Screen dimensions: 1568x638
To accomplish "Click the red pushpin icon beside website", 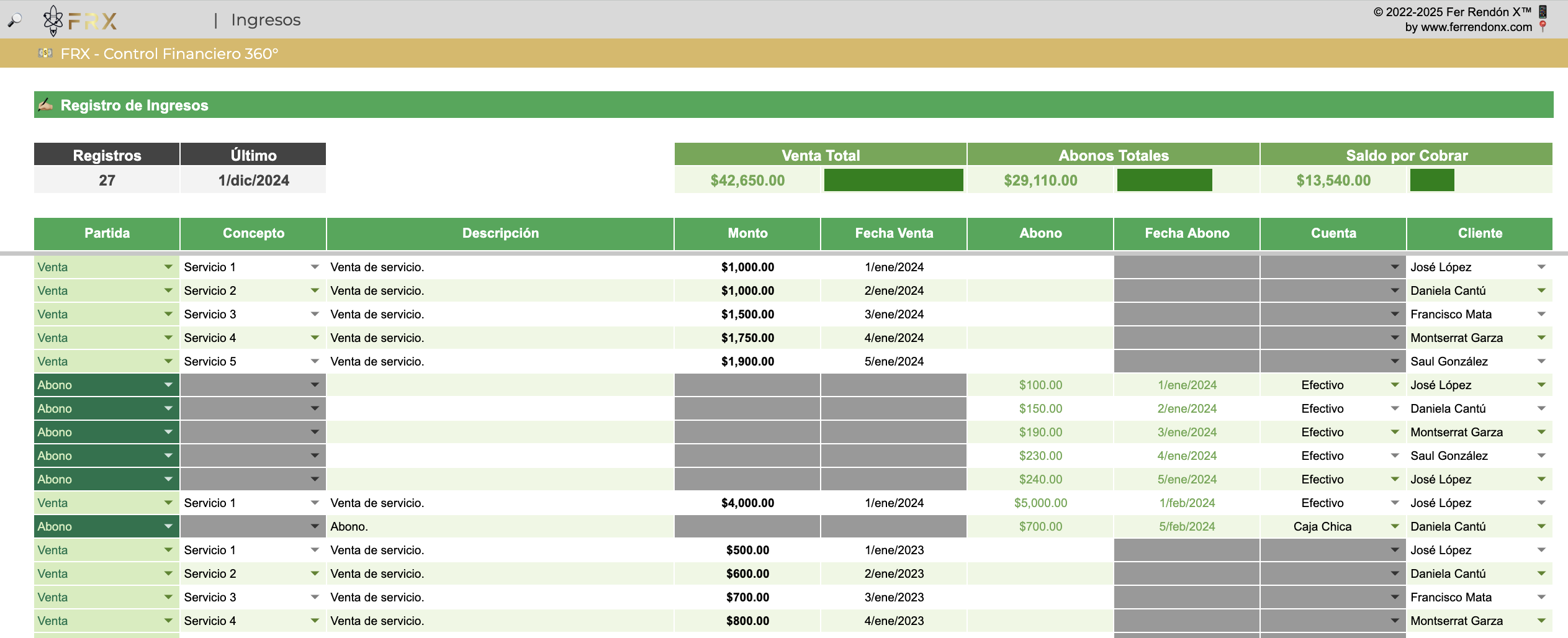I will (1543, 27).
